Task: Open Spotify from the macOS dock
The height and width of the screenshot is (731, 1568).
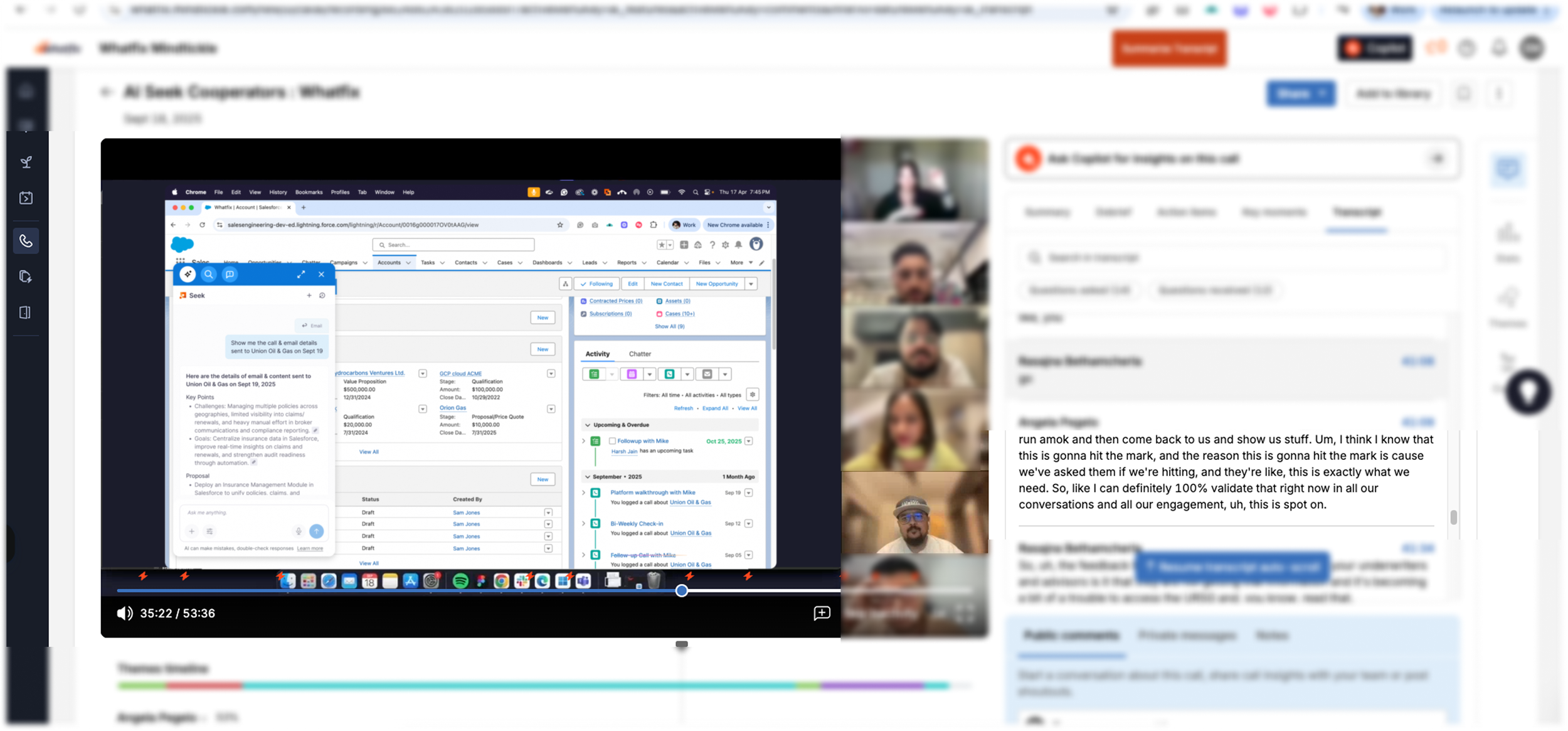Action: (x=460, y=581)
